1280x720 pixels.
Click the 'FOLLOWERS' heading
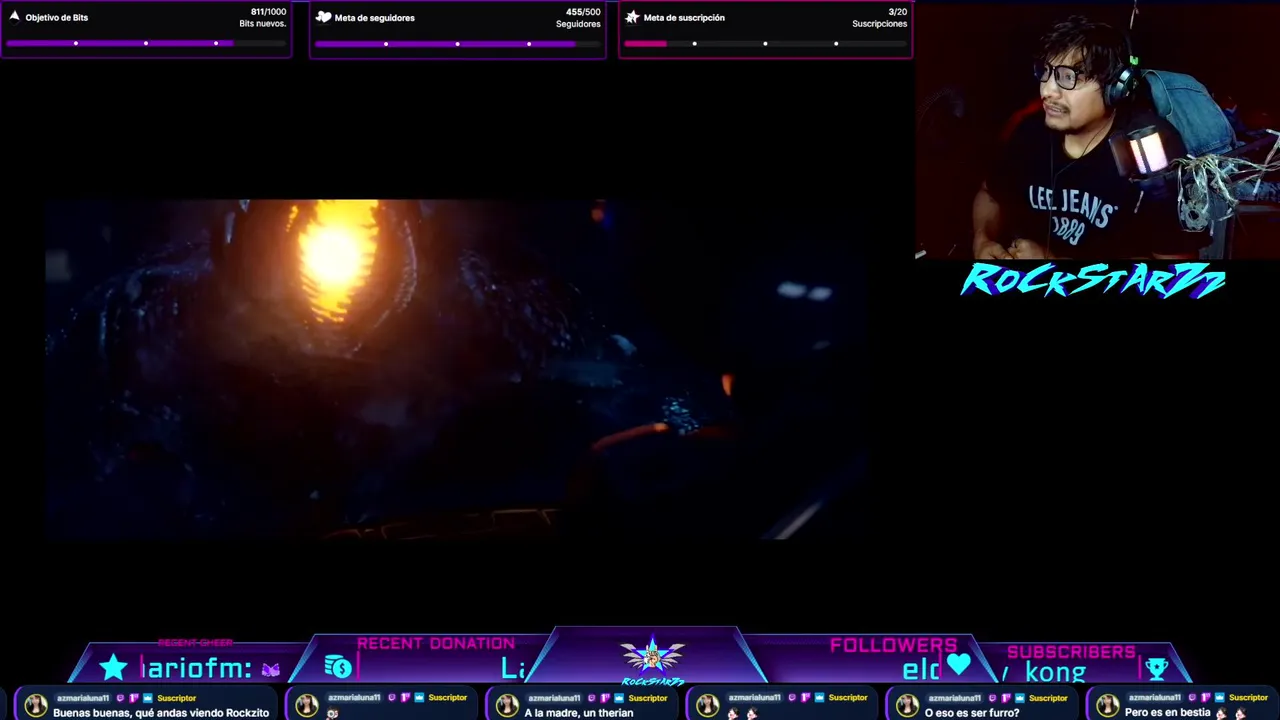893,645
